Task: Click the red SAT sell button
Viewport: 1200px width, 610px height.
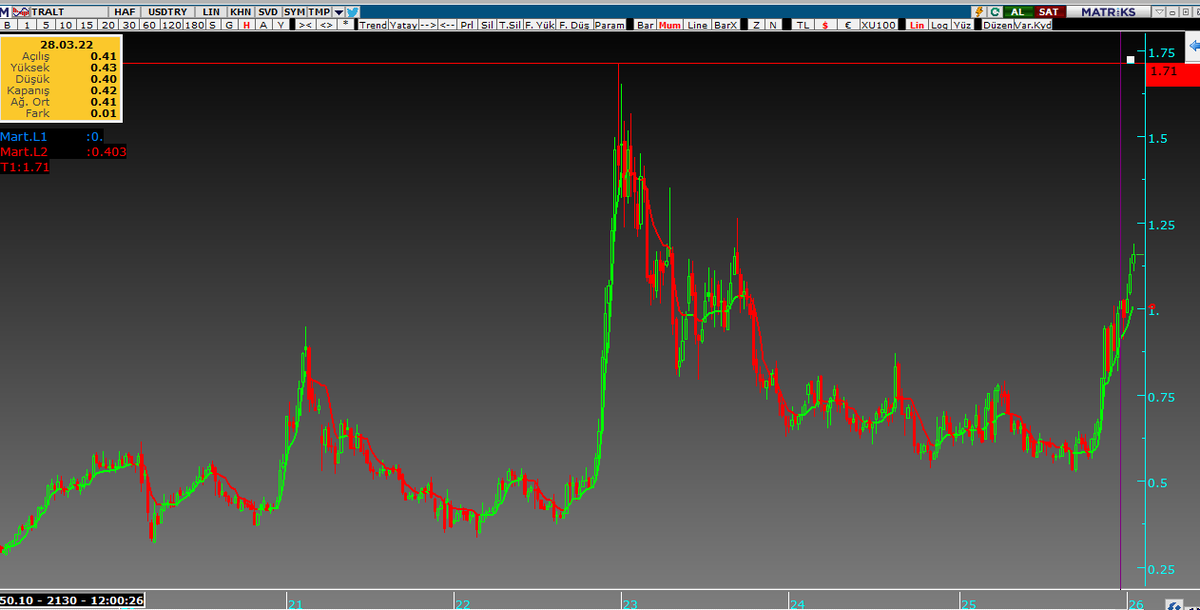Action: pos(1048,12)
